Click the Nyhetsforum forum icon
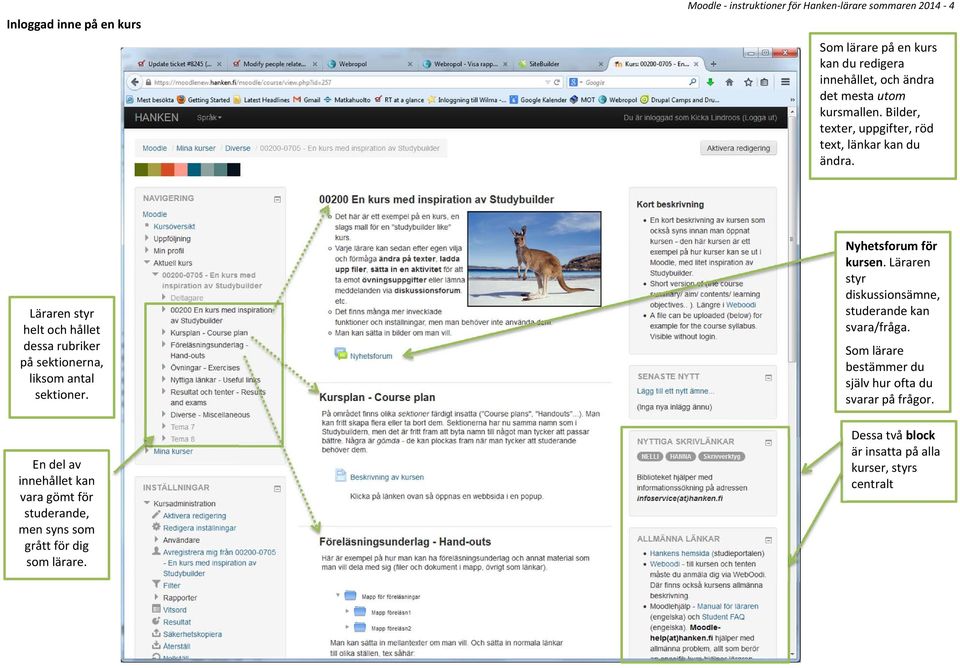Viewport: 960px width, 668px height. (340, 354)
